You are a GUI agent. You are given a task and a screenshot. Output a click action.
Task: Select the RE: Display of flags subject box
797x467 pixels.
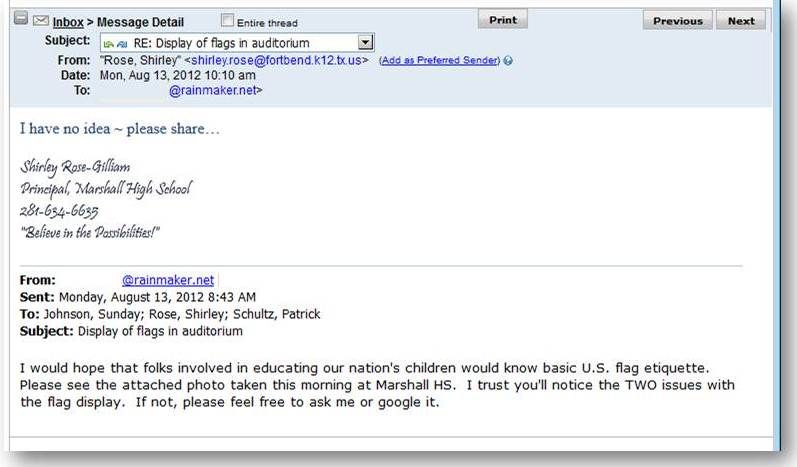pyautogui.click(x=237, y=43)
